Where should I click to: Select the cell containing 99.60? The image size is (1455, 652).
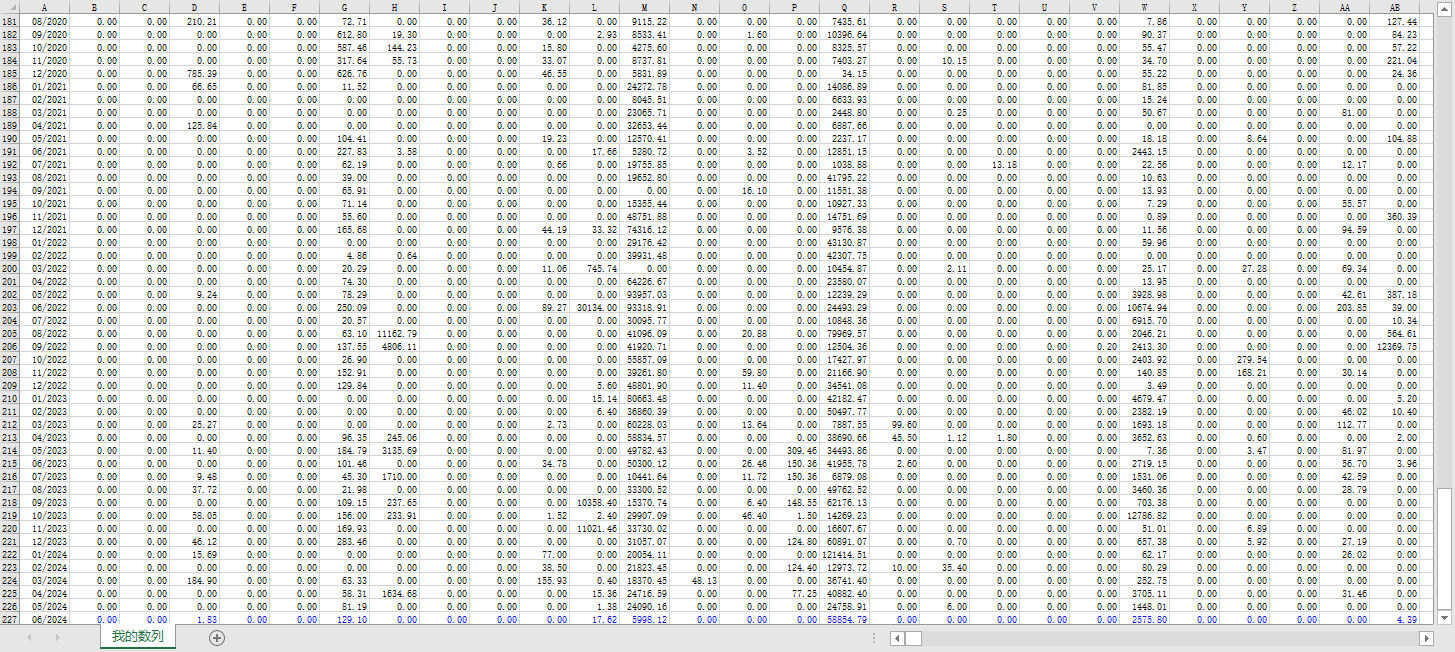click(x=895, y=424)
